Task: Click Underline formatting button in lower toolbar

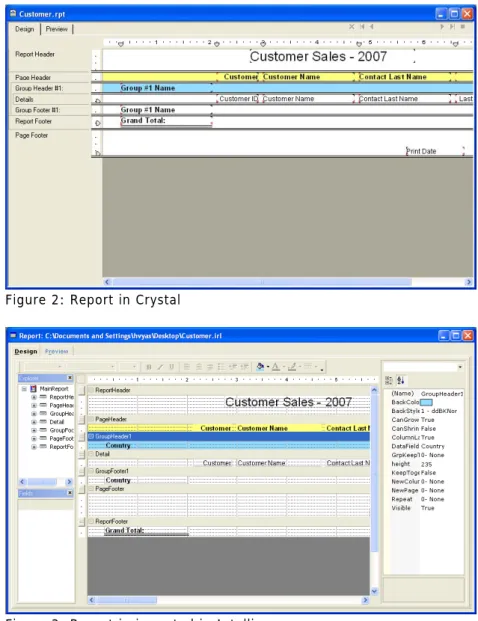Action: point(171,367)
